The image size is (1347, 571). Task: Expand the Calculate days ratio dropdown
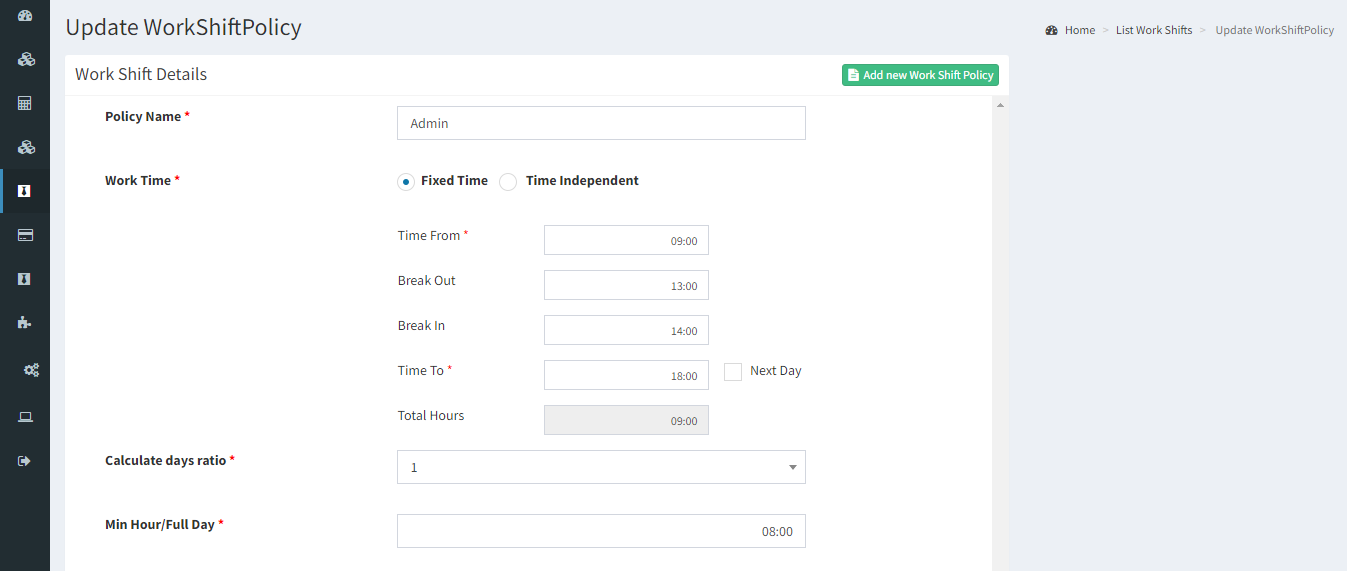601,467
